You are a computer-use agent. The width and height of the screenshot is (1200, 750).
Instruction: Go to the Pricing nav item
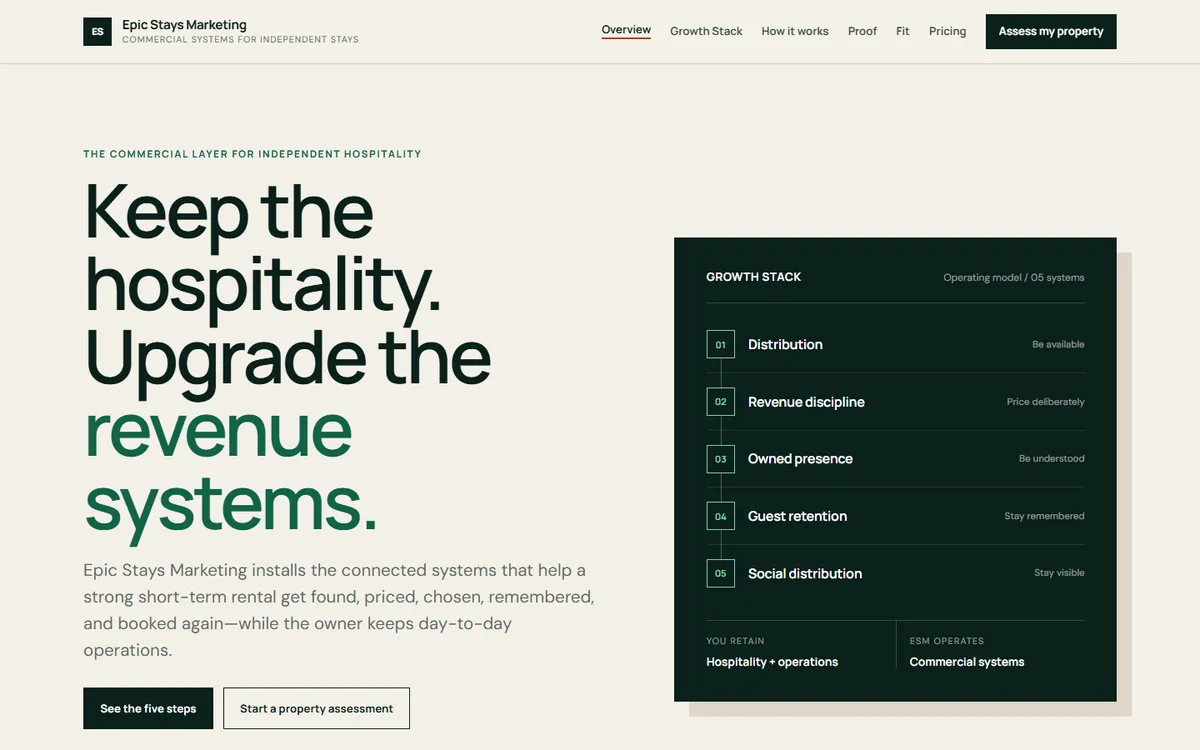click(x=947, y=31)
